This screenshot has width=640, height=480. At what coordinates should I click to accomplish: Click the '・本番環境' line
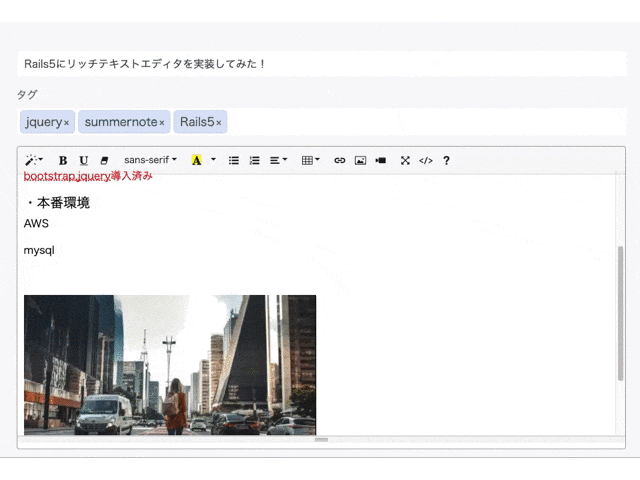[x=57, y=203]
